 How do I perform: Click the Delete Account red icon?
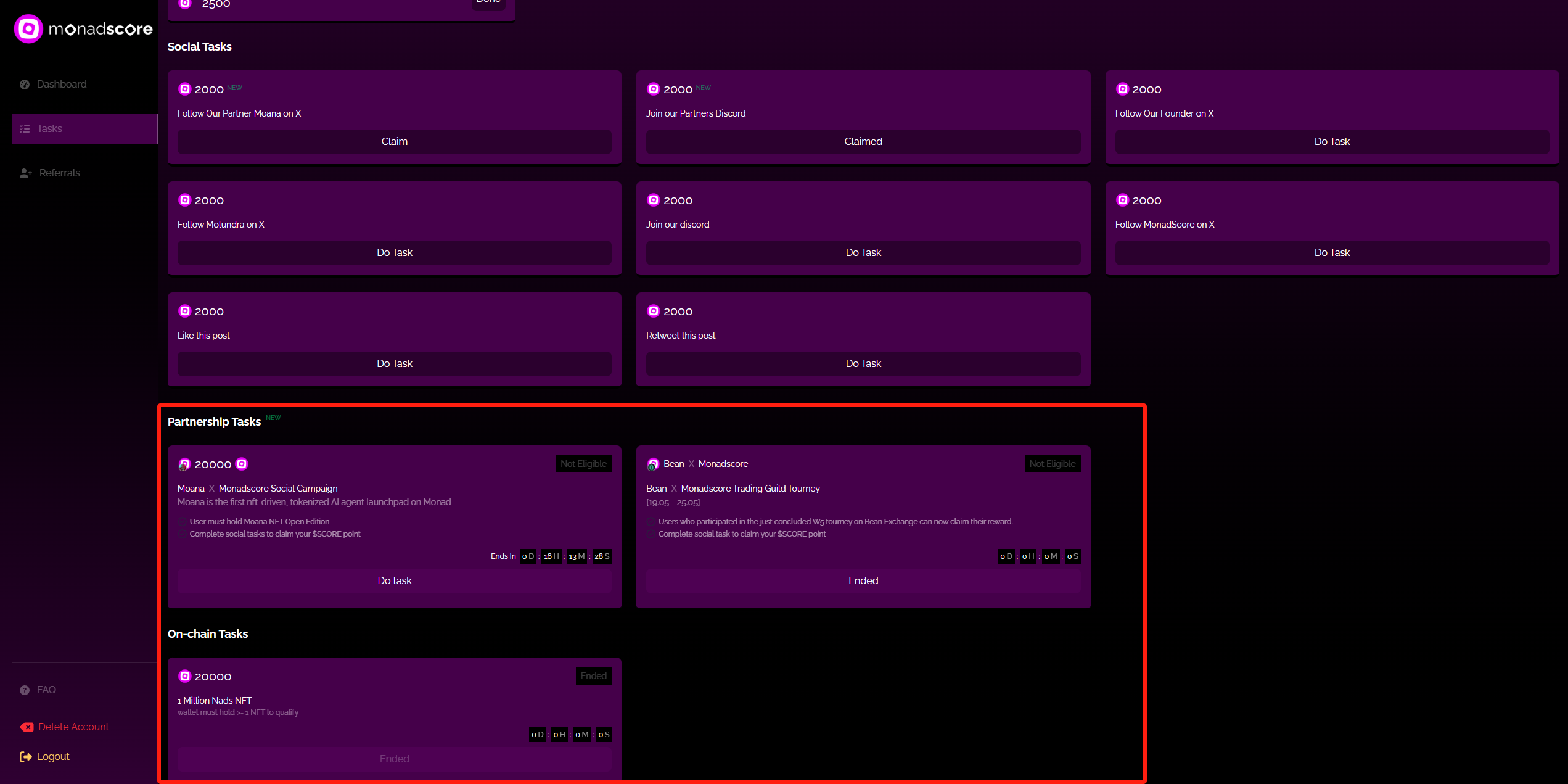27,727
